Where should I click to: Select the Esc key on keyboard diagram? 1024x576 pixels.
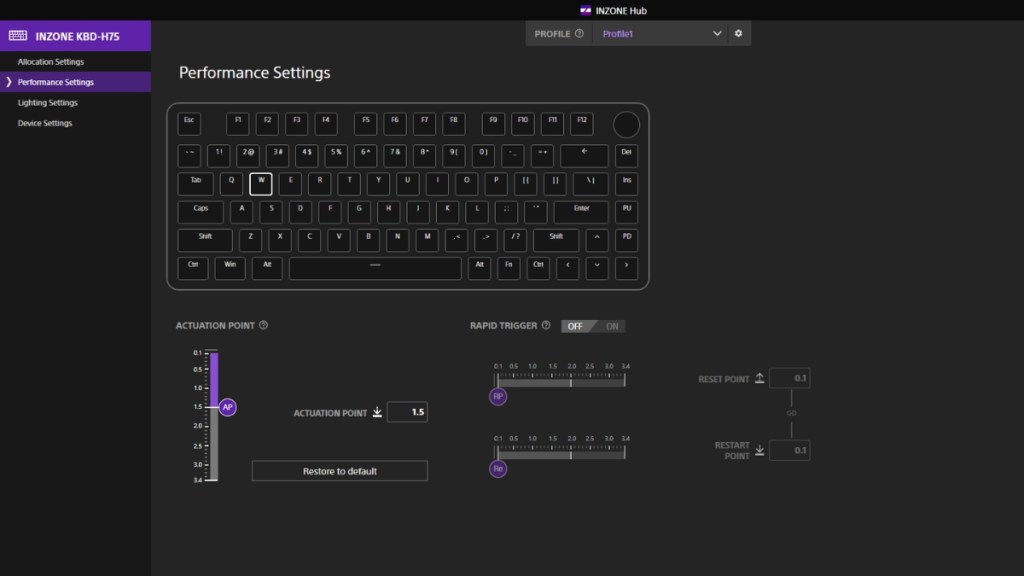189,124
